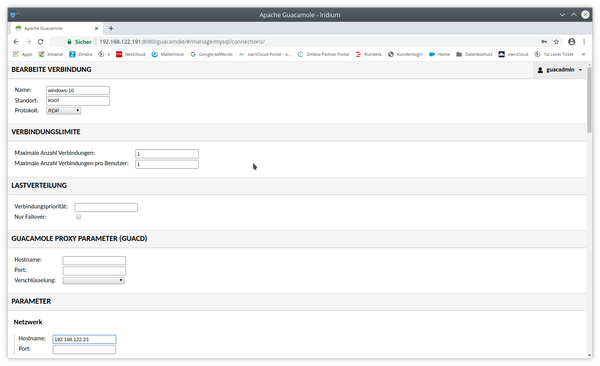The width and height of the screenshot is (600, 366).
Task: Open the Zimbra Partner Portal bookmark
Action: click(x=324, y=54)
